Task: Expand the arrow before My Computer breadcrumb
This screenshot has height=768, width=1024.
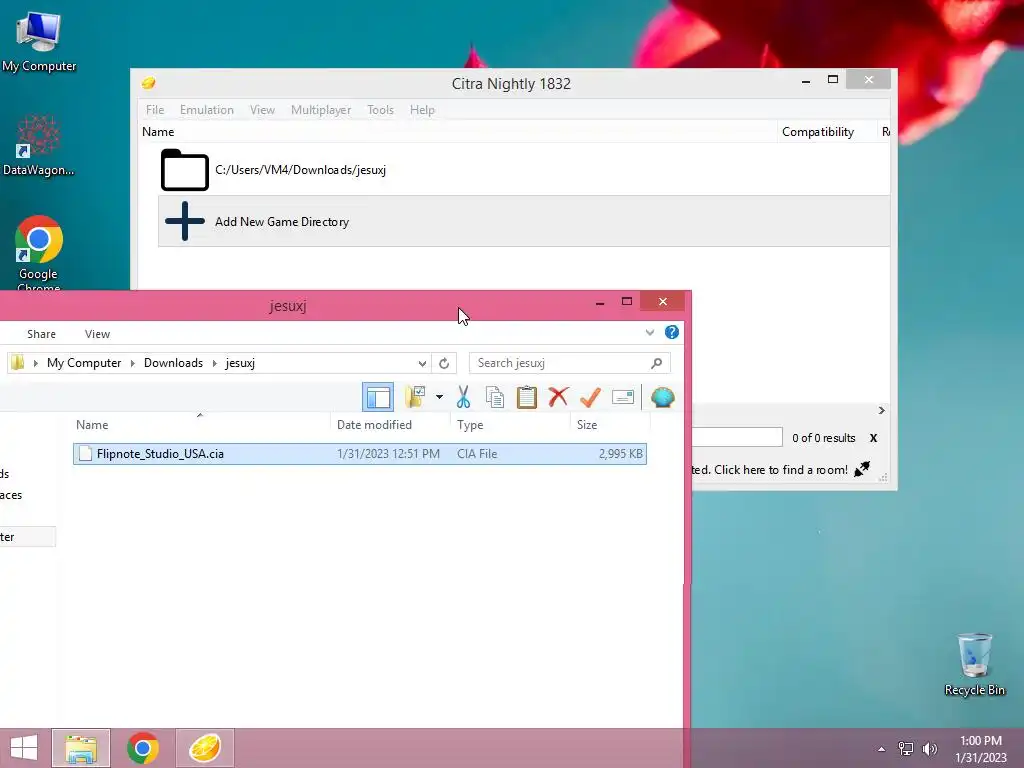Action: [x=35, y=363]
